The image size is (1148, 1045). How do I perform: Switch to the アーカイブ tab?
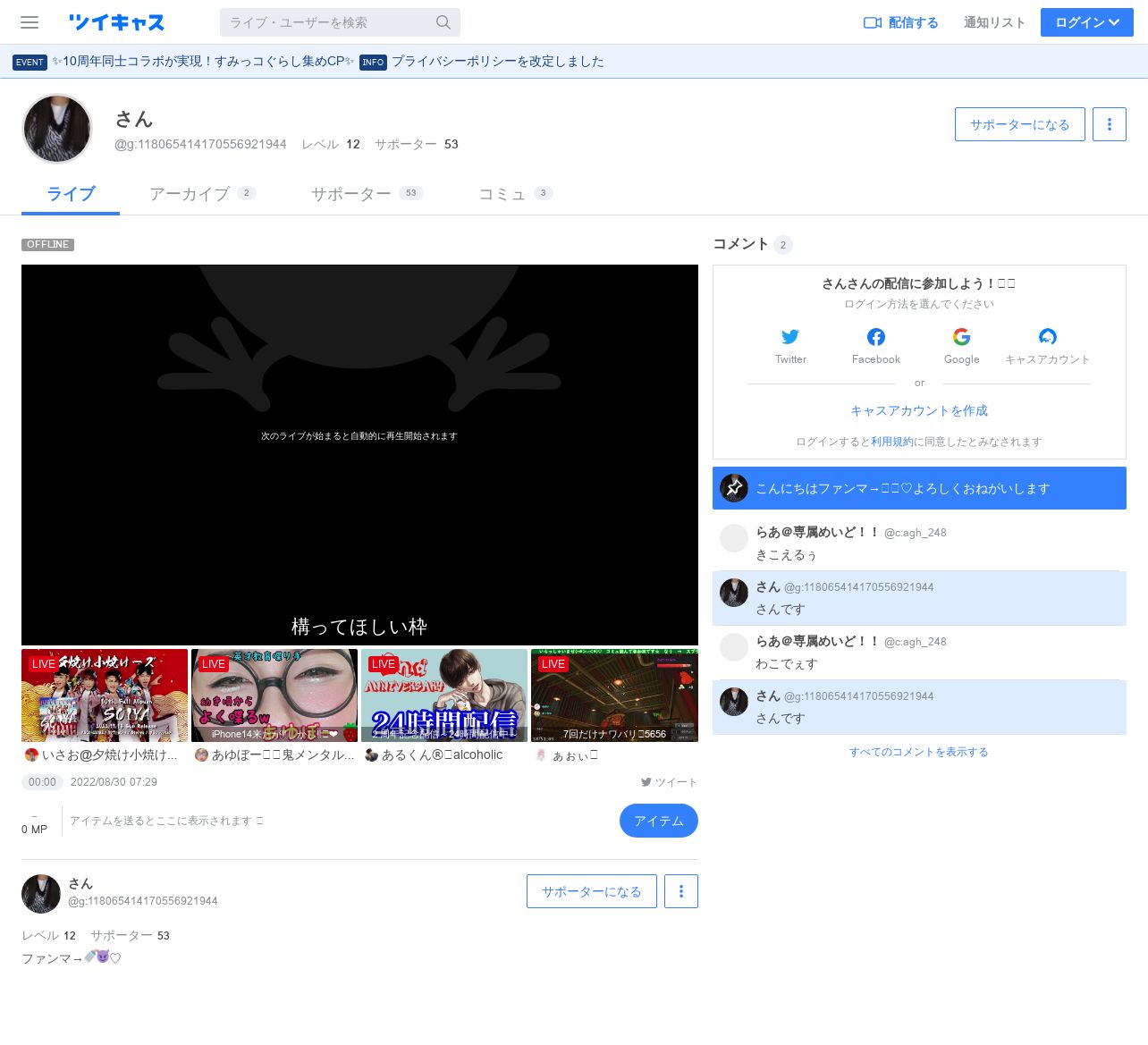202,194
